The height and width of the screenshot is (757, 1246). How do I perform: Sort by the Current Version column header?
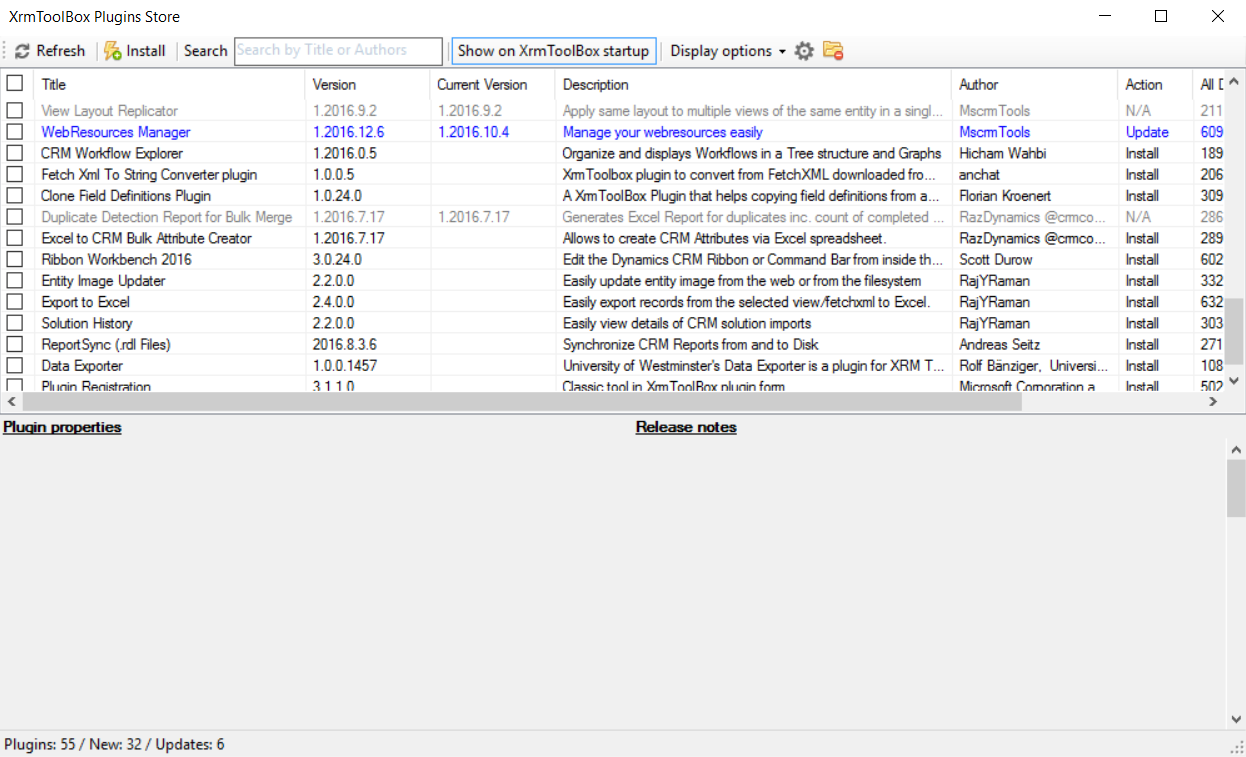point(492,84)
